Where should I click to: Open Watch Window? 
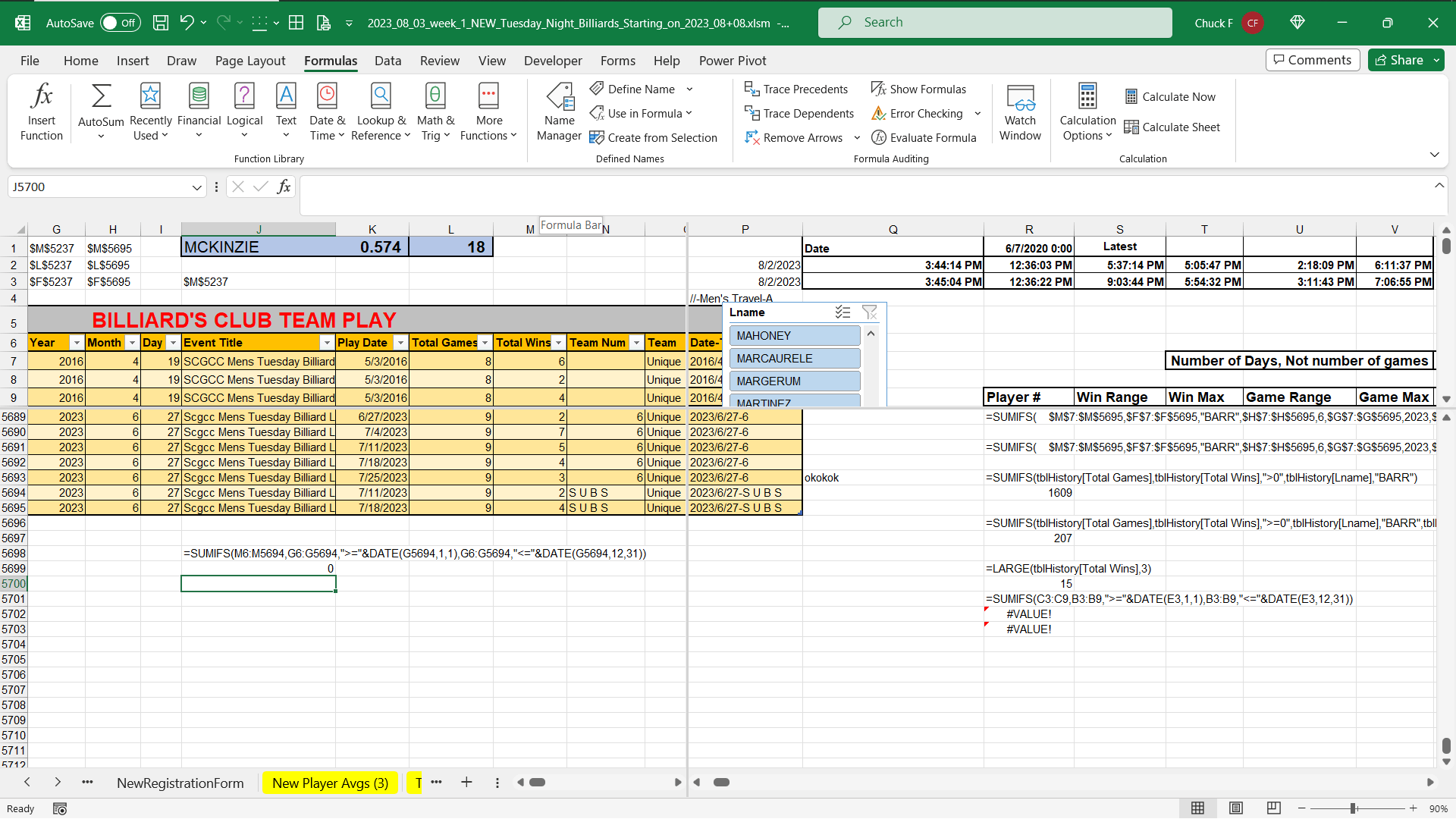point(1020,112)
